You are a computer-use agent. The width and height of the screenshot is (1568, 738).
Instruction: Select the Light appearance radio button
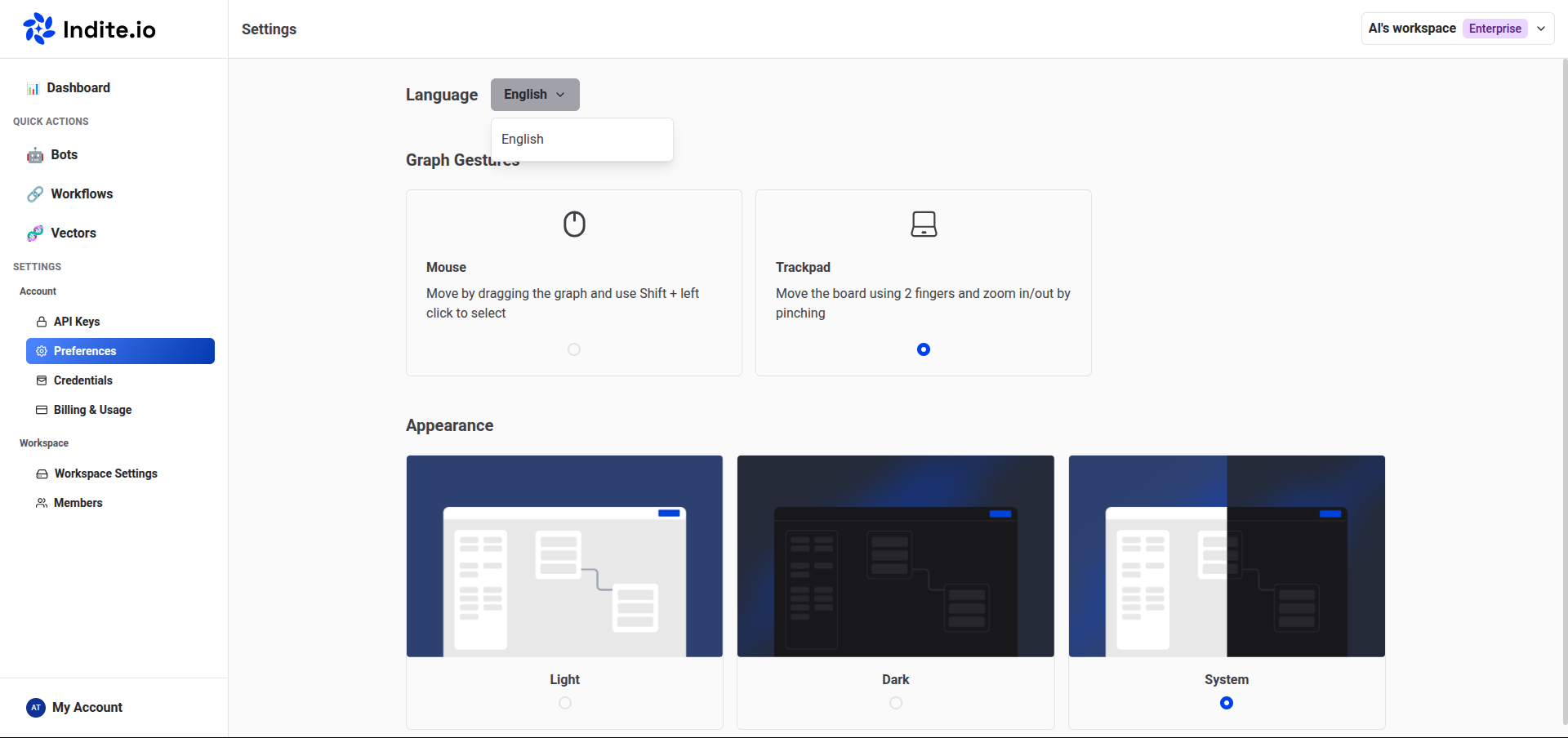click(565, 703)
